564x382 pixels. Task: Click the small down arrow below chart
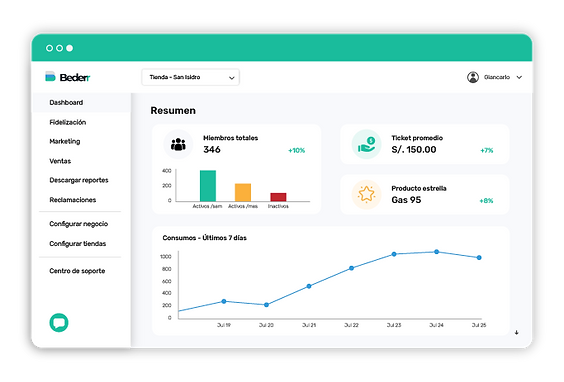(x=517, y=332)
